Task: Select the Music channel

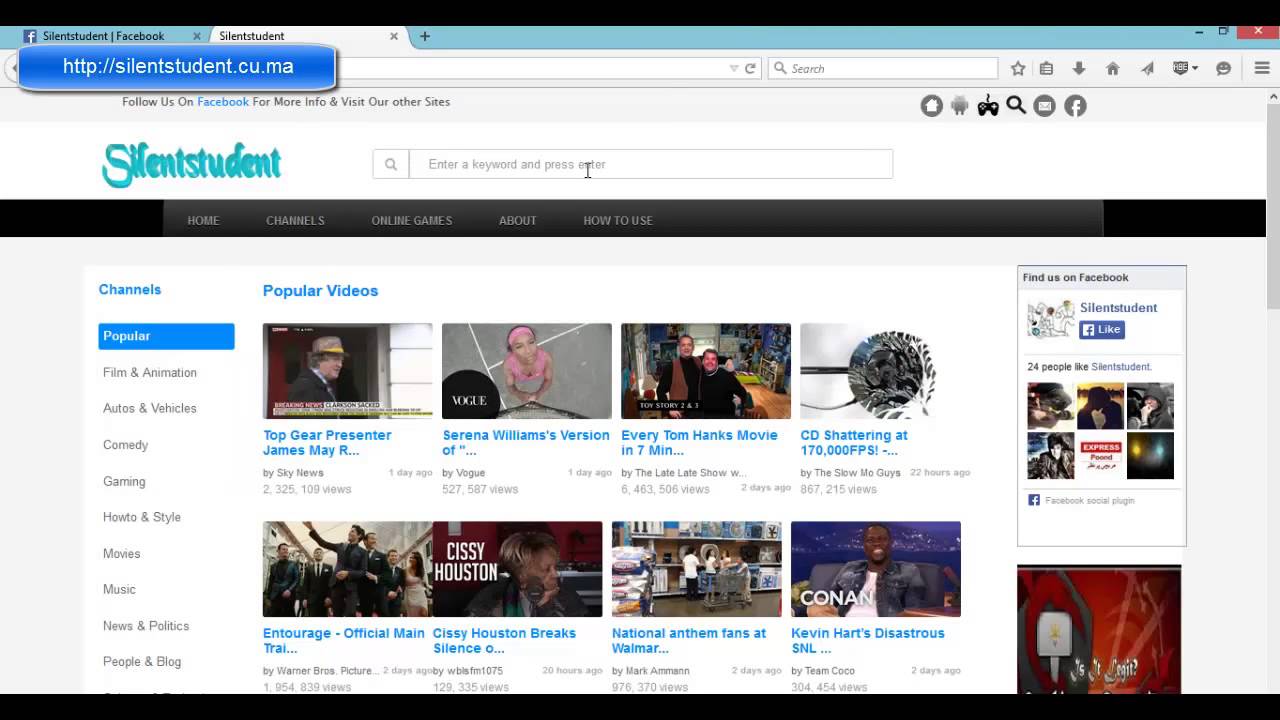Action: 119,590
